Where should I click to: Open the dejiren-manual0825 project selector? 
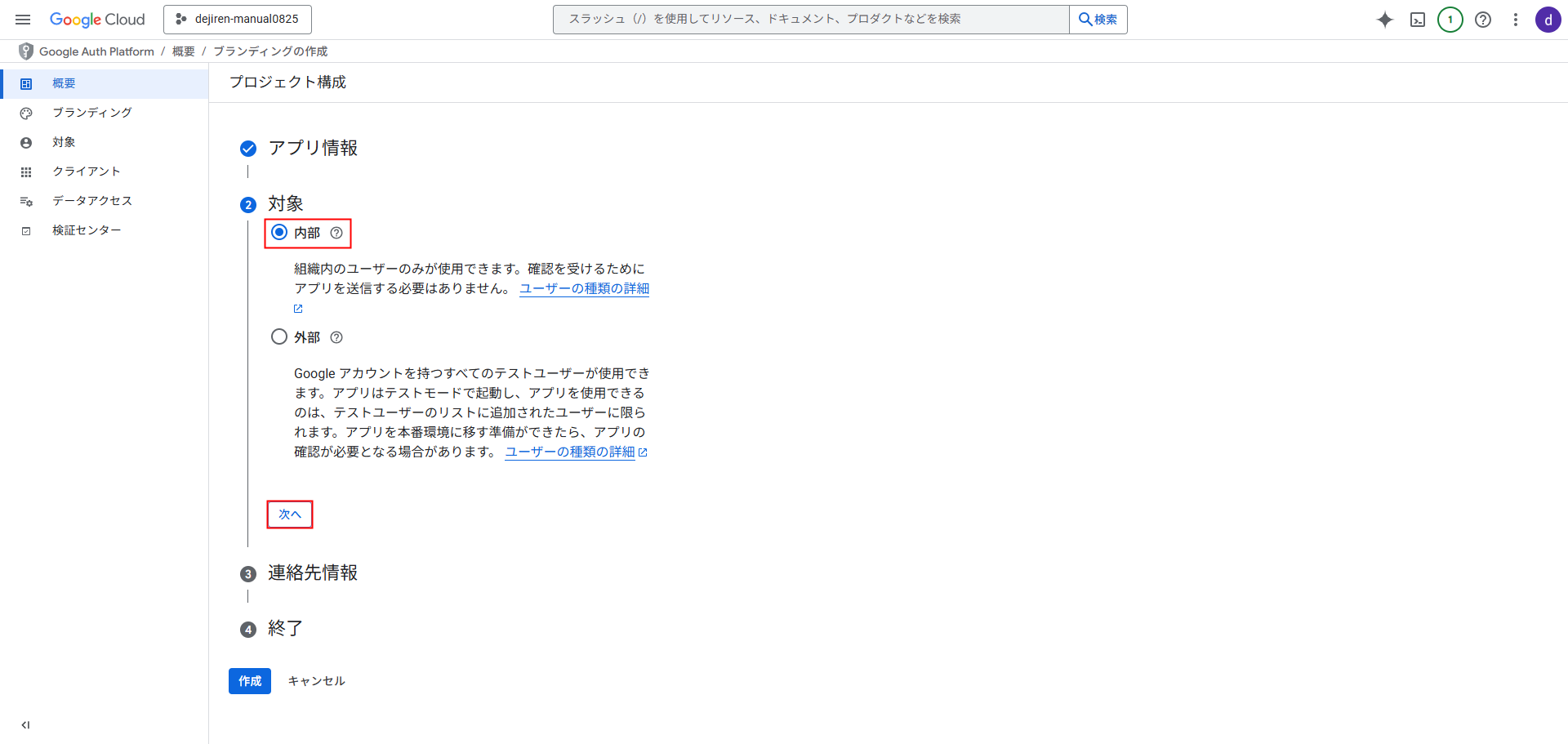pos(238,19)
